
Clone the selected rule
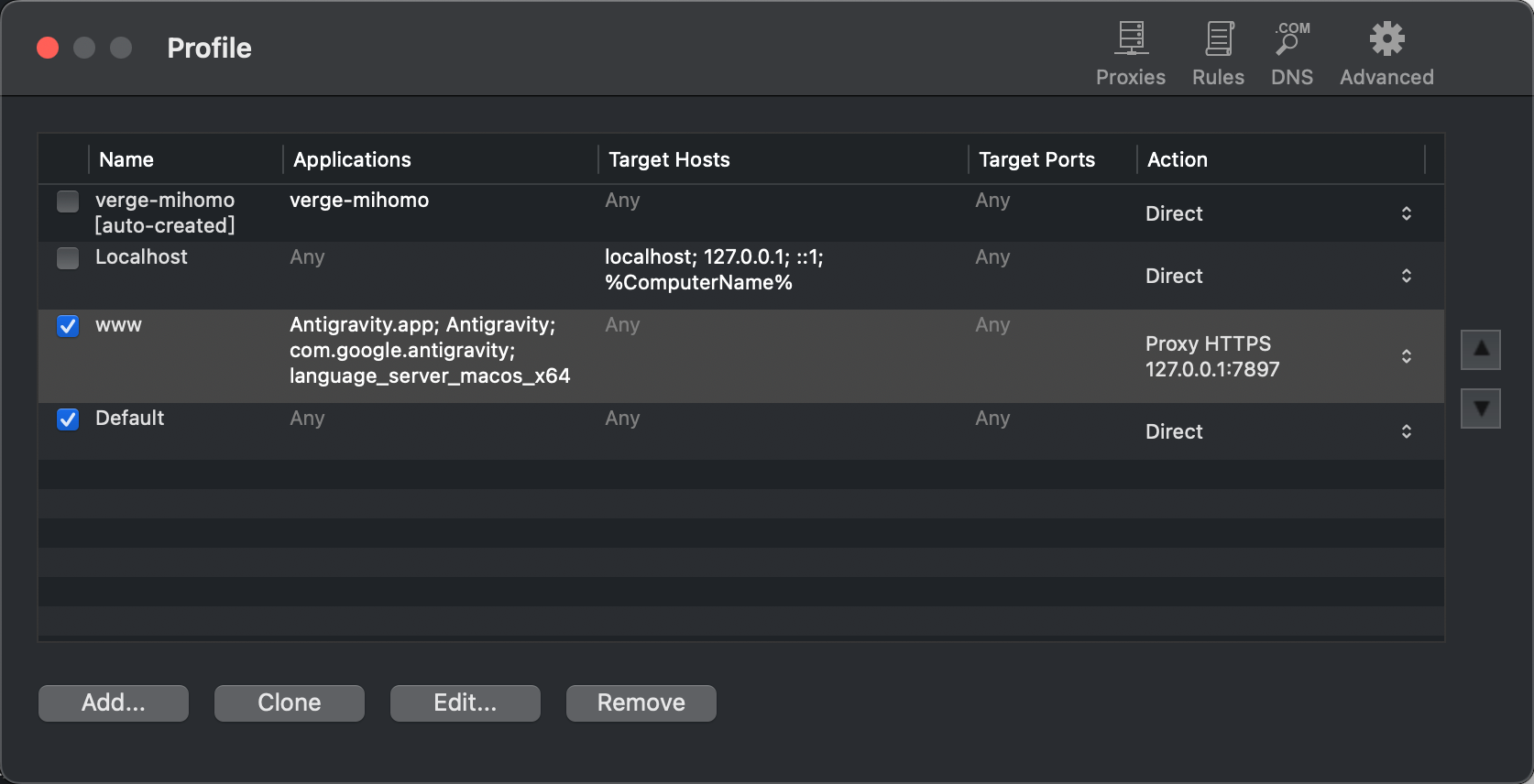coord(290,702)
